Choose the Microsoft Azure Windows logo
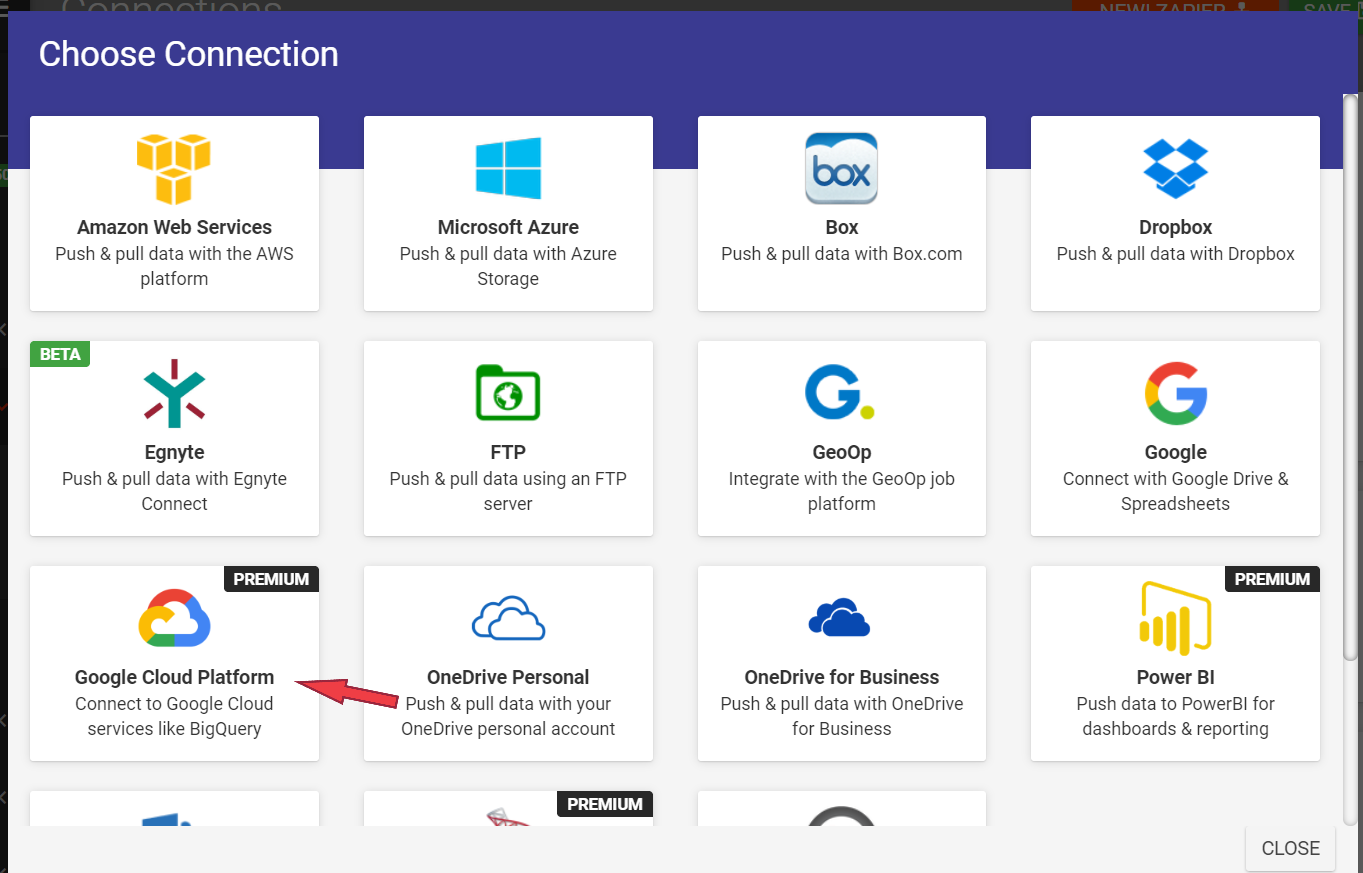The image size is (1363, 873). pyautogui.click(x=508, y=168)
